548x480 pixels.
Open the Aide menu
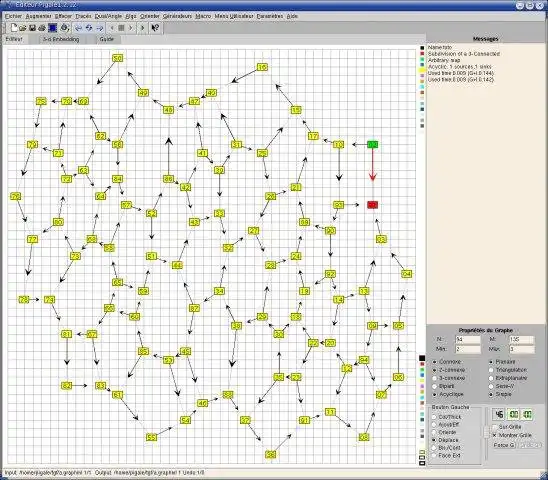tap(292, 16)
